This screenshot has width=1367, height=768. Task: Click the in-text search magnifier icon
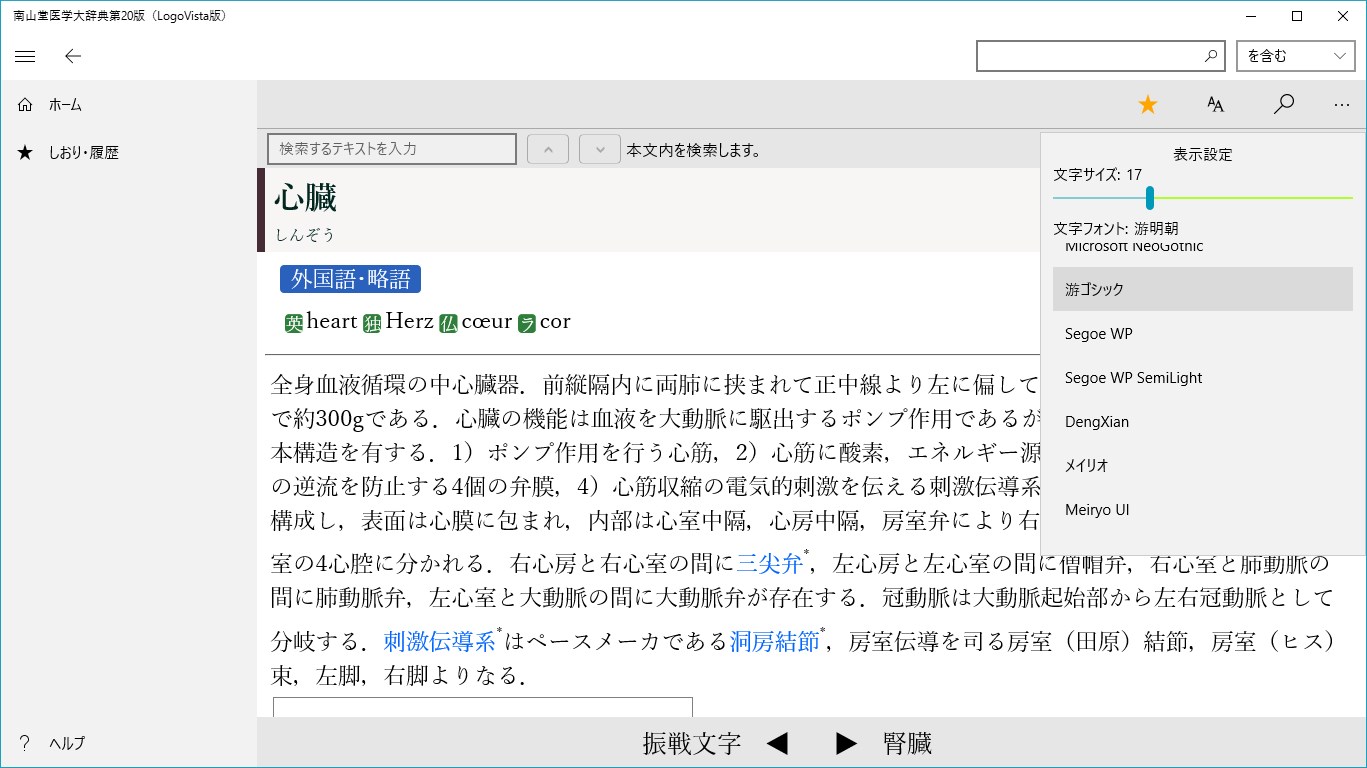[x=1284, y=104]
